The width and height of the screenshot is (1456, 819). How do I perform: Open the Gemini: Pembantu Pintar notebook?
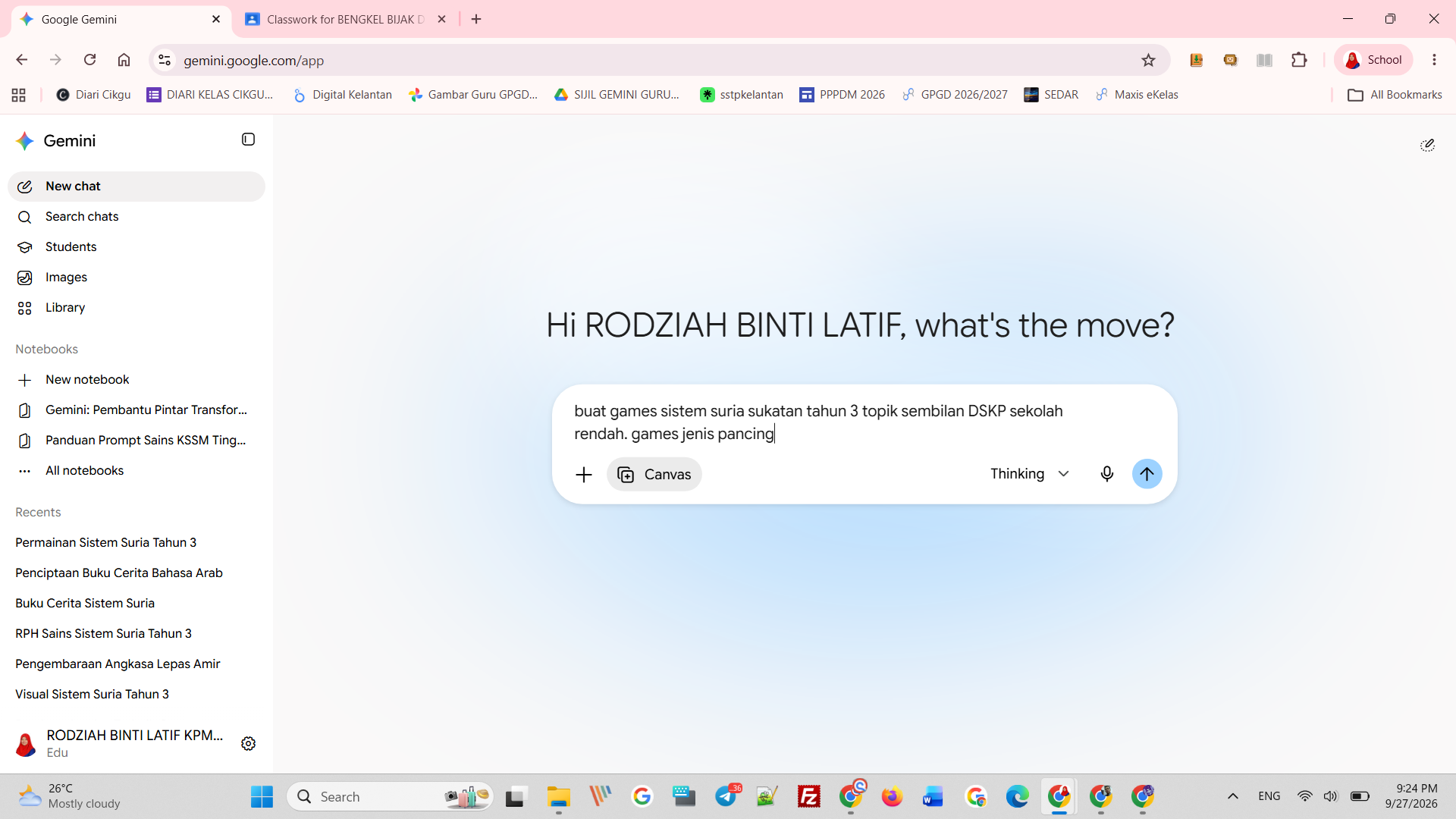pos(136,410)
